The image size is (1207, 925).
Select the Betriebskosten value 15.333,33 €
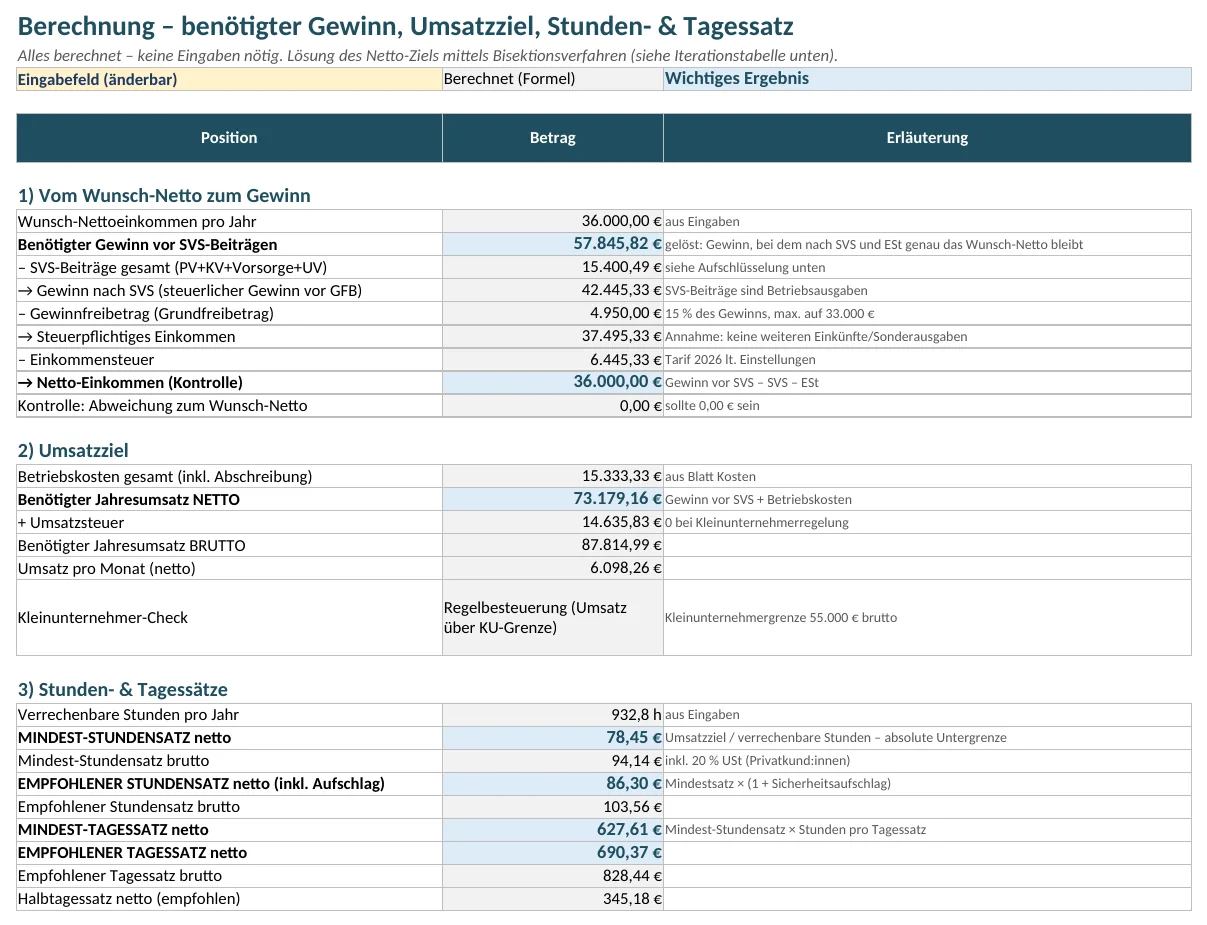point(553,476)
